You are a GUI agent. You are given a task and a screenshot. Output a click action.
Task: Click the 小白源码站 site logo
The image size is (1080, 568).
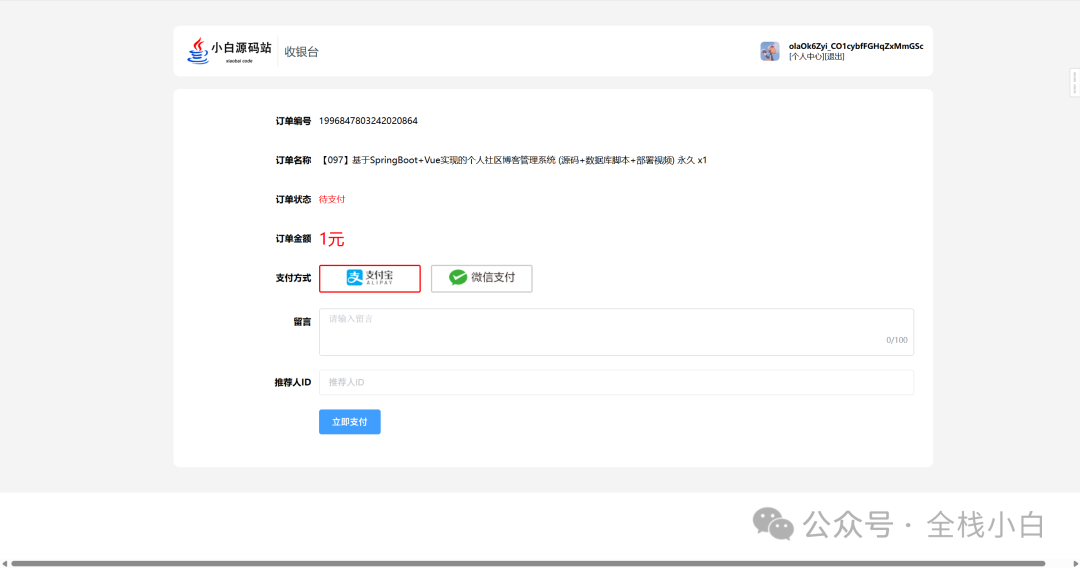[229, 51]
